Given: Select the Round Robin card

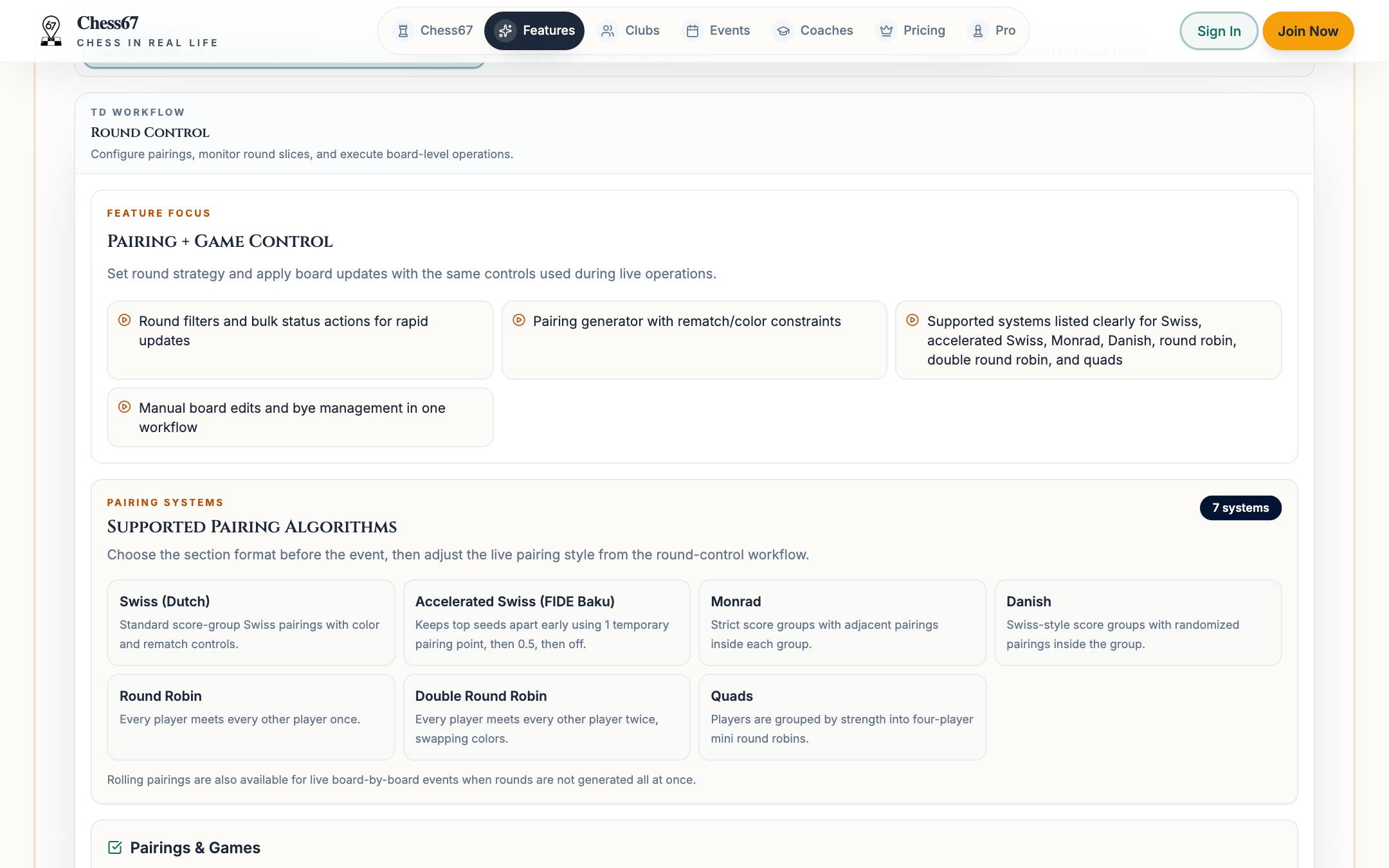Looking at the screenshot, I should pos(251,717).
